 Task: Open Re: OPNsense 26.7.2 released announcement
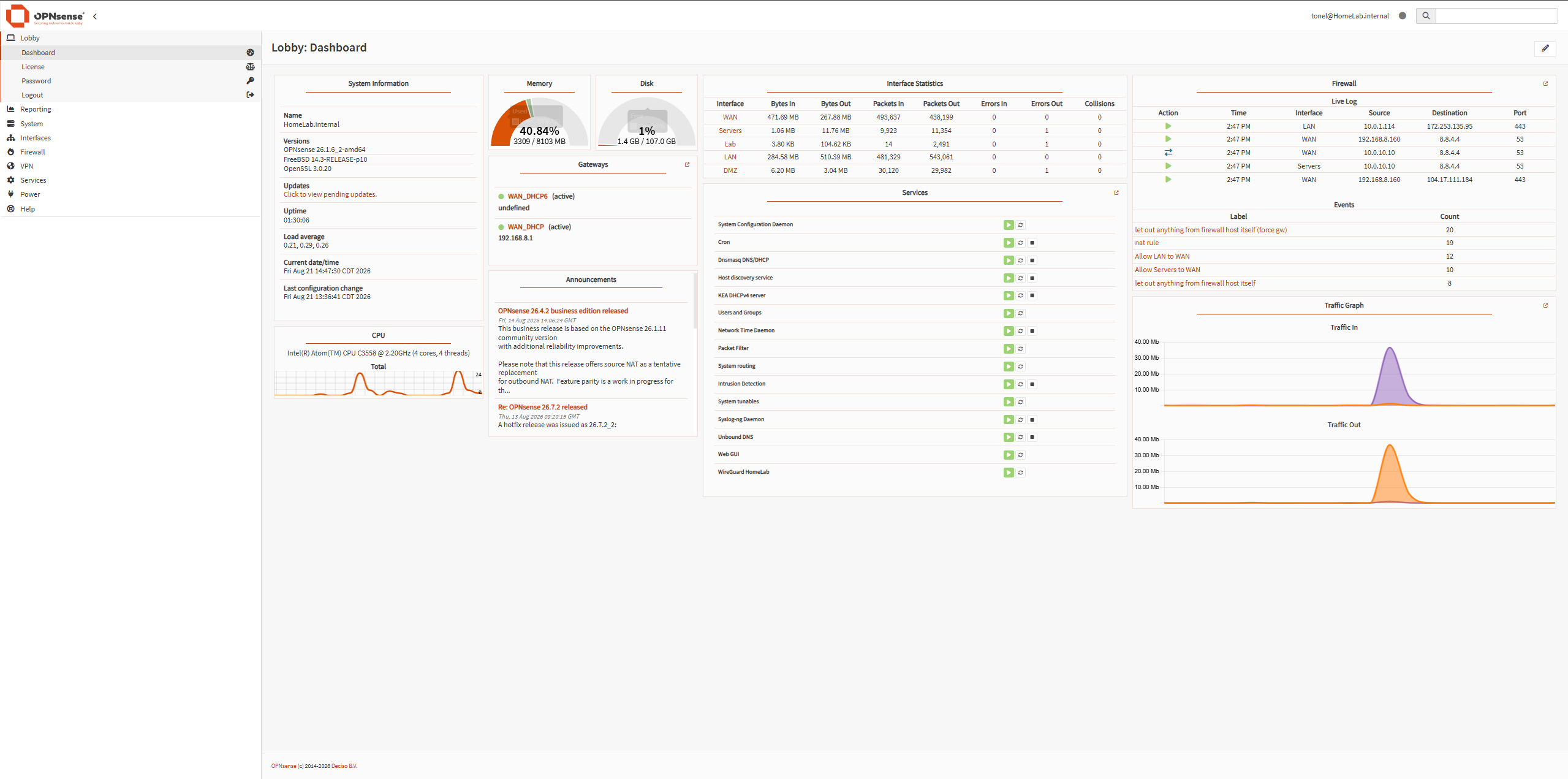[x=542, y=408]
